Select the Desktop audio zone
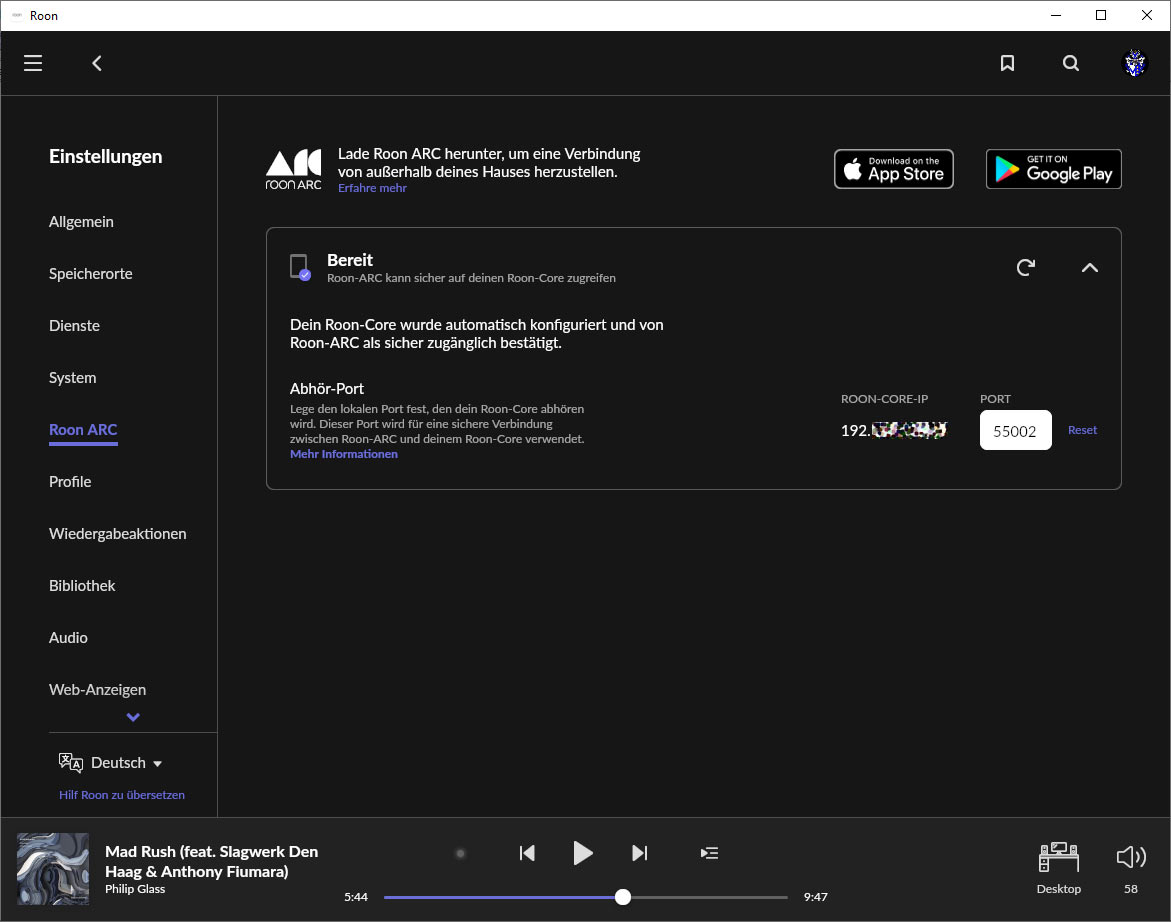The height and width of the screenshot is (922, 1171). click(x=1059, y=868)
